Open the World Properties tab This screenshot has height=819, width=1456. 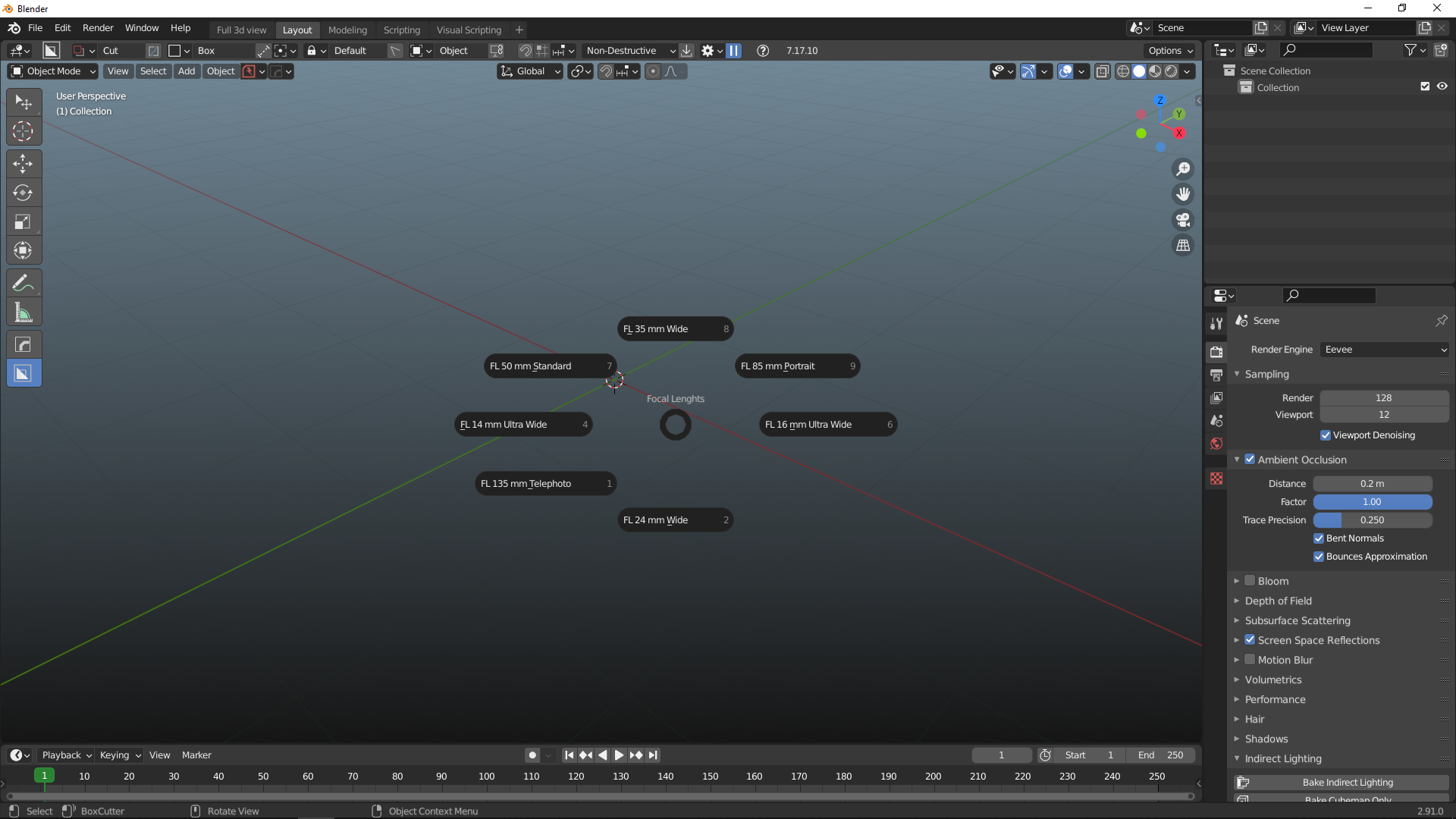click(x=1217, y=444)
